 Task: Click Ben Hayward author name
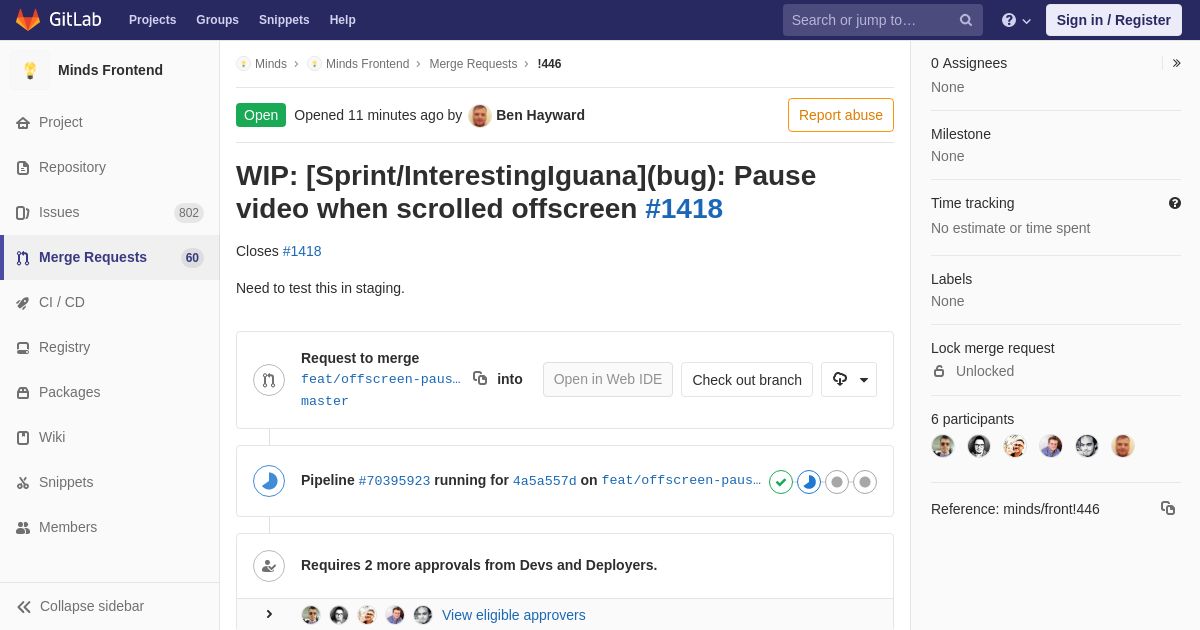pos(541,115)
